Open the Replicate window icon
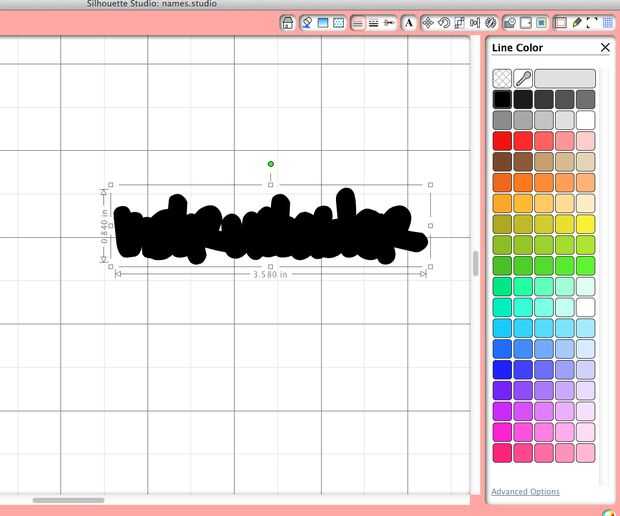Image resolution: width=620 pixels, height=516 pixels. 490,23
